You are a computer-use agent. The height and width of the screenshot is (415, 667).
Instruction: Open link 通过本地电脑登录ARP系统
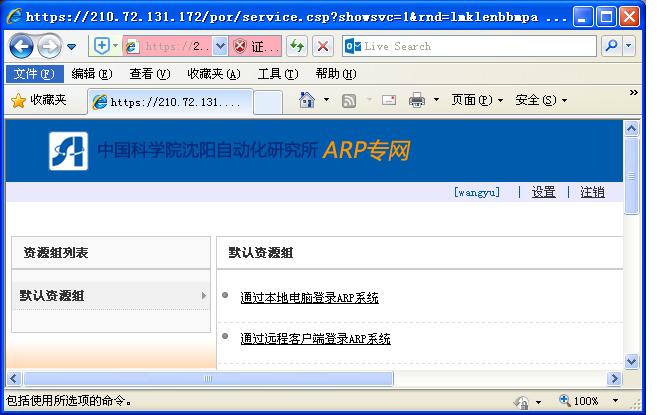pos(309,298)
